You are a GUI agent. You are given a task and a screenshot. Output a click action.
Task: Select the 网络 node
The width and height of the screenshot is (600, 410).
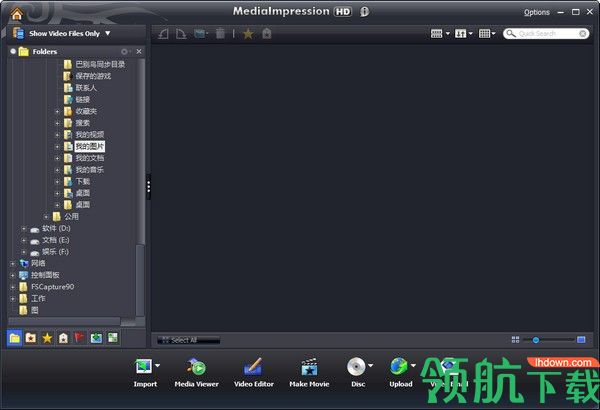pyautogui.click(x=38, y=263)
